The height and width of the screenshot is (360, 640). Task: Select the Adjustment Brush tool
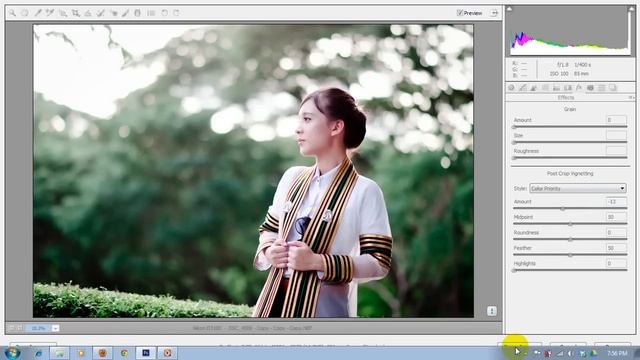pyautogui.click(x=126, y=13)
